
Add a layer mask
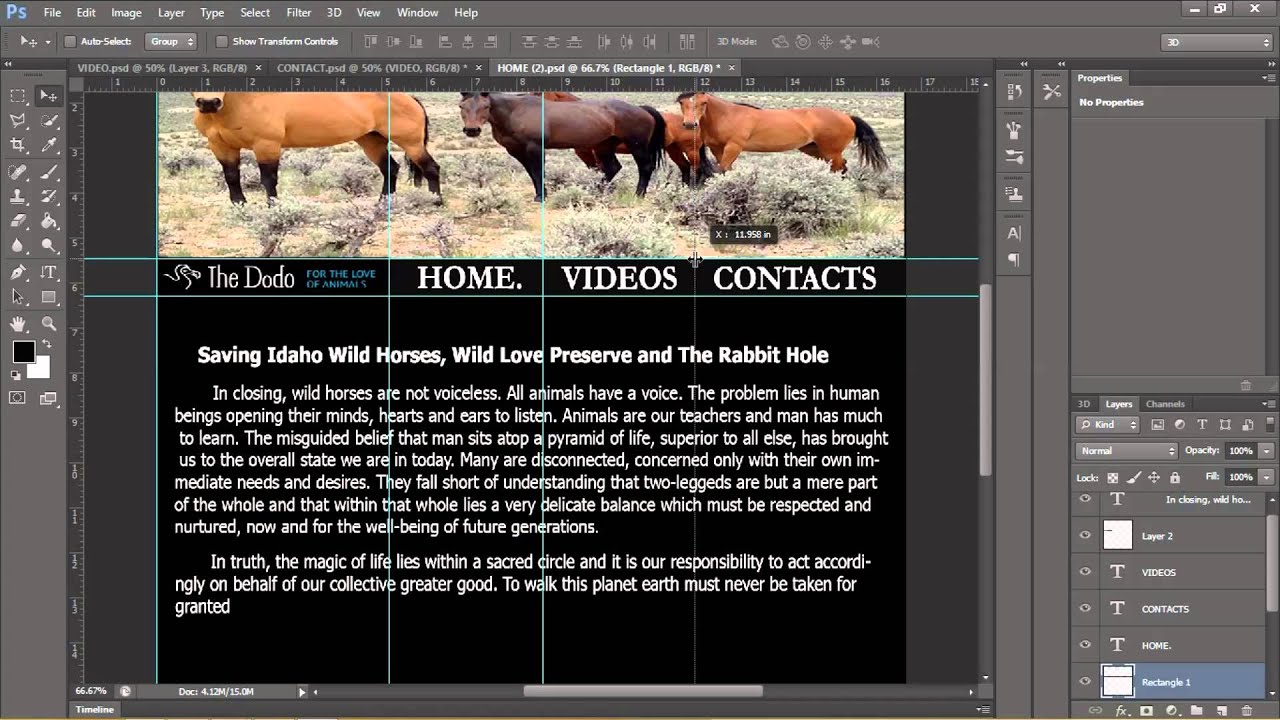(x=1146, y=711)
